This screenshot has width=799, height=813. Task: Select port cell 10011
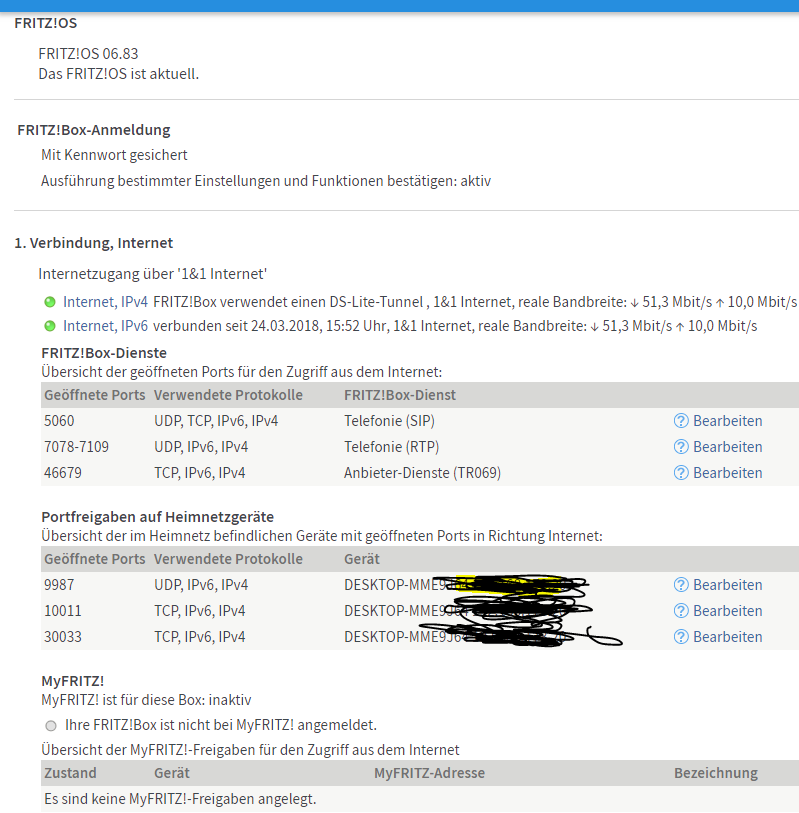(x=63, y=610)
